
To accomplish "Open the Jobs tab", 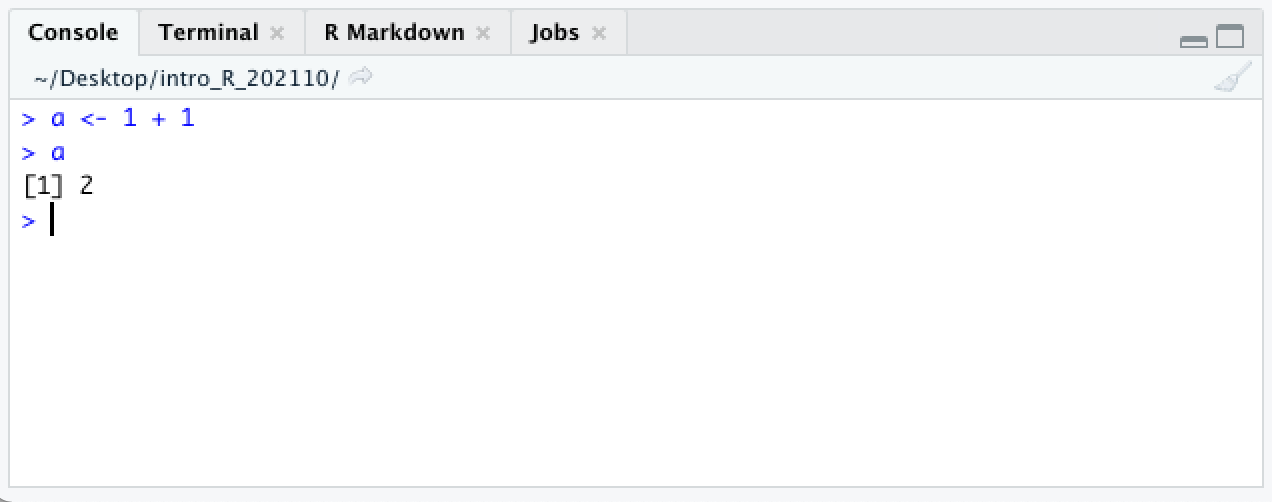I will 554,33.
